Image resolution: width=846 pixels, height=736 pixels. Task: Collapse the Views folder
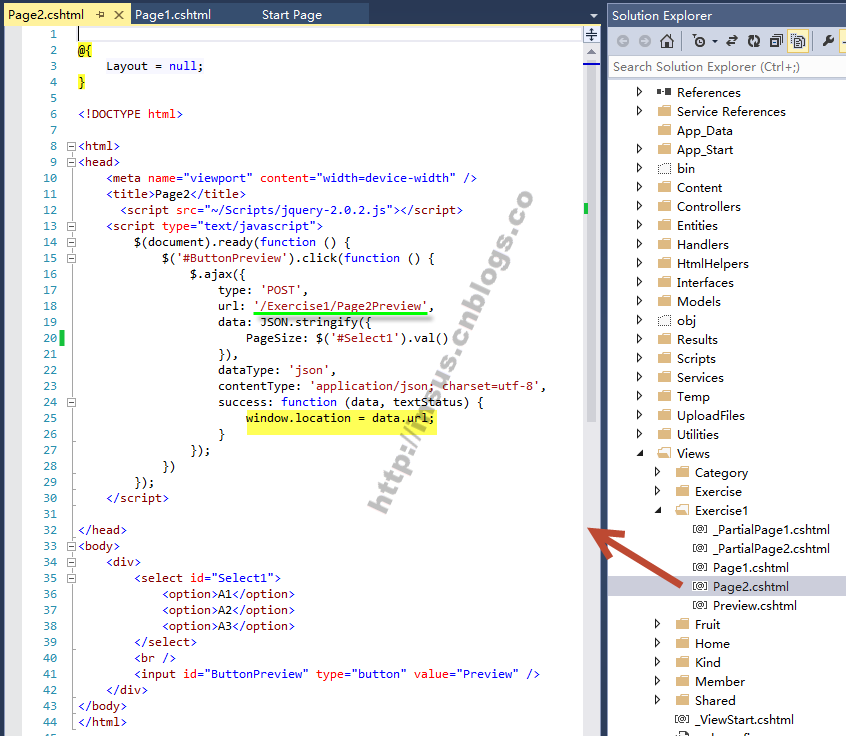640,453
